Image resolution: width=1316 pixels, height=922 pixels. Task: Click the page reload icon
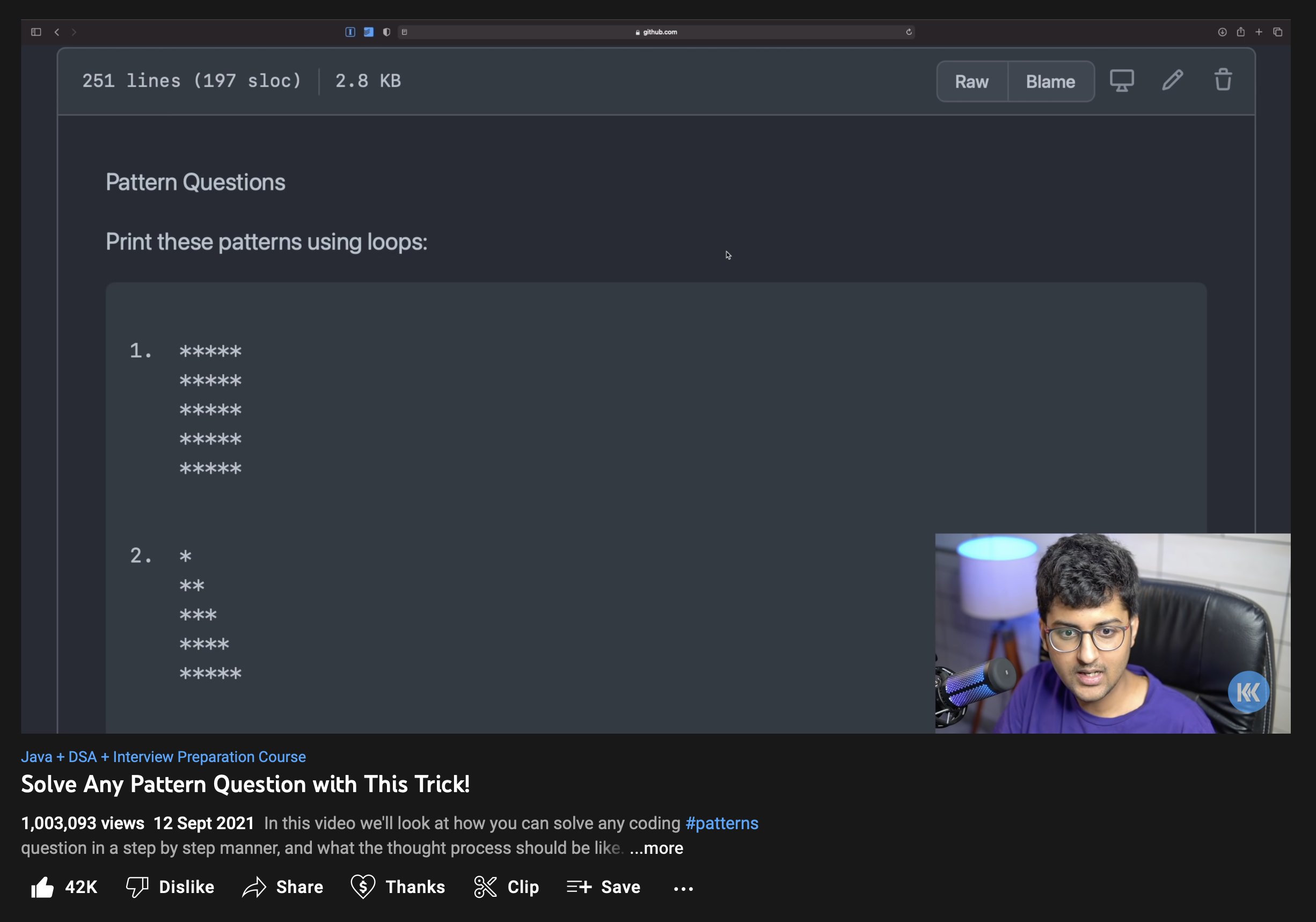click(909, 32)
